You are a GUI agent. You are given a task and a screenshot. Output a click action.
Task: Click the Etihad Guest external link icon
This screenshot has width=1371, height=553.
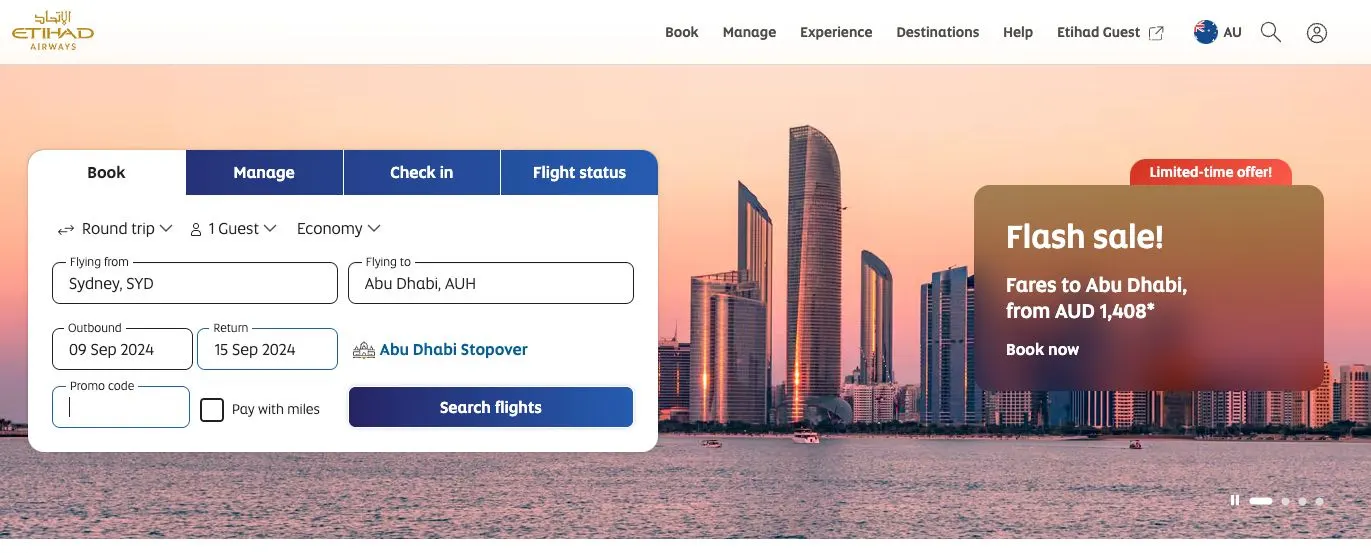(1156, 33)
